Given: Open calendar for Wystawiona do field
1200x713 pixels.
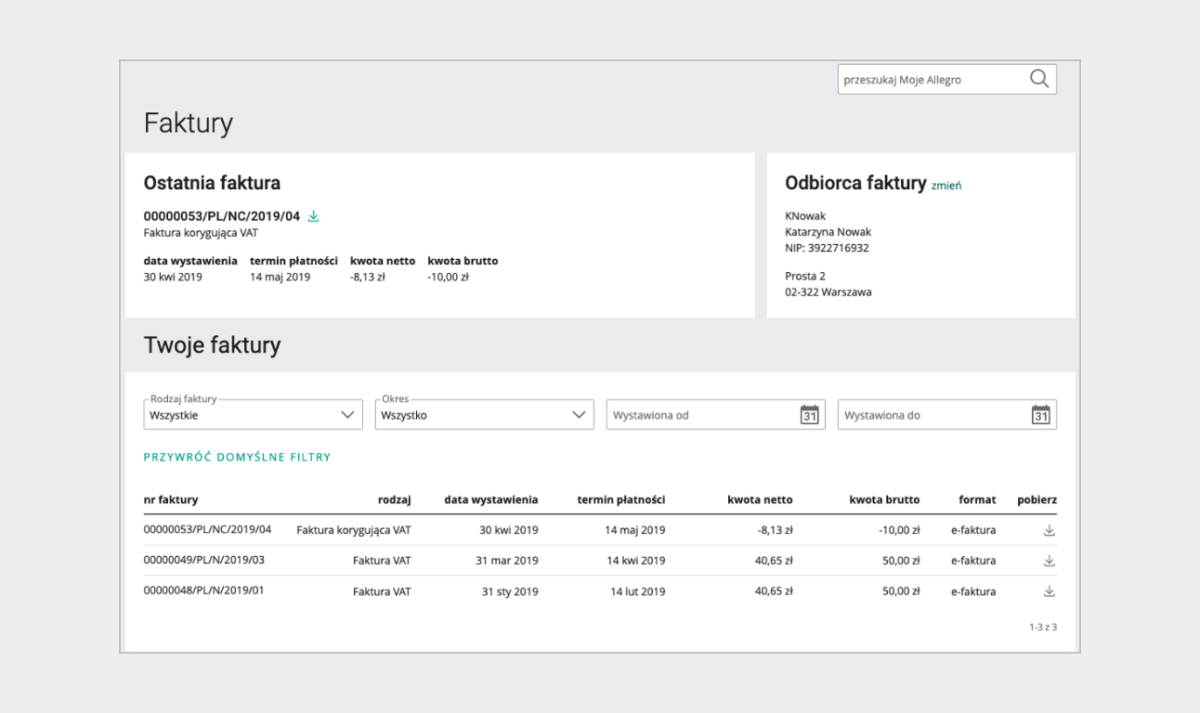Looking at the screenshot, I should 1040,415.
